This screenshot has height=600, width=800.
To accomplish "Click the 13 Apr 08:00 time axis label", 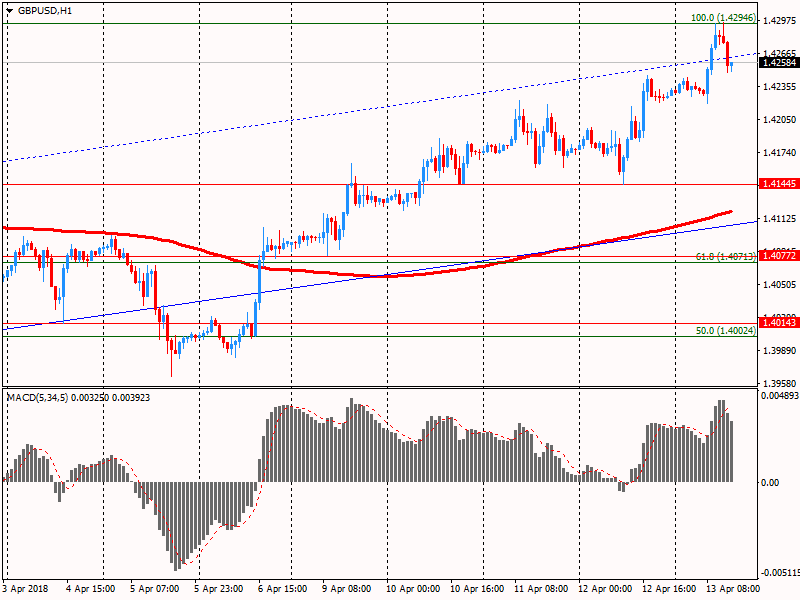I will (733, 589).
